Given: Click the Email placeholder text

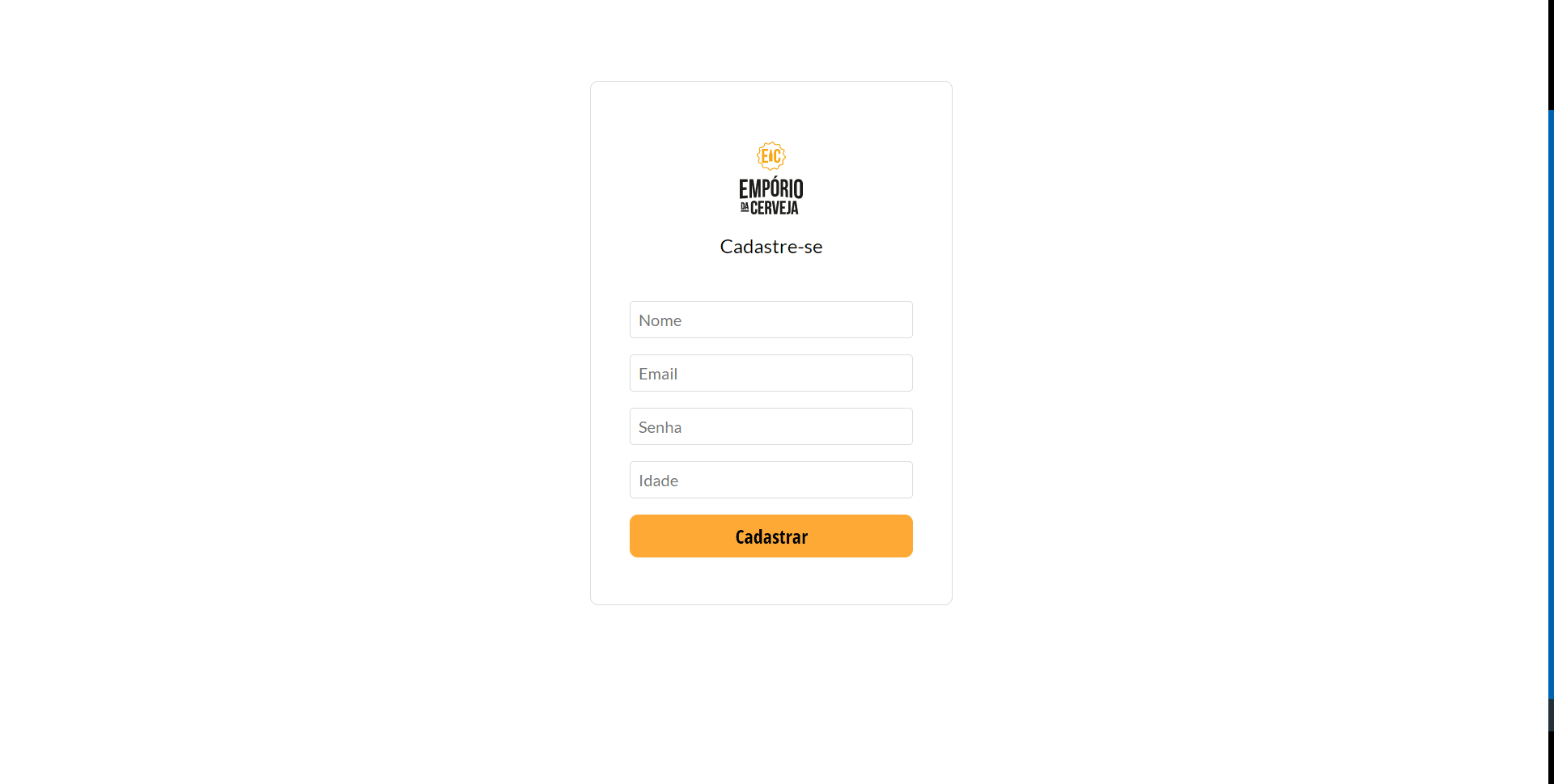Looking at the screenshot, I should point(658,374).
